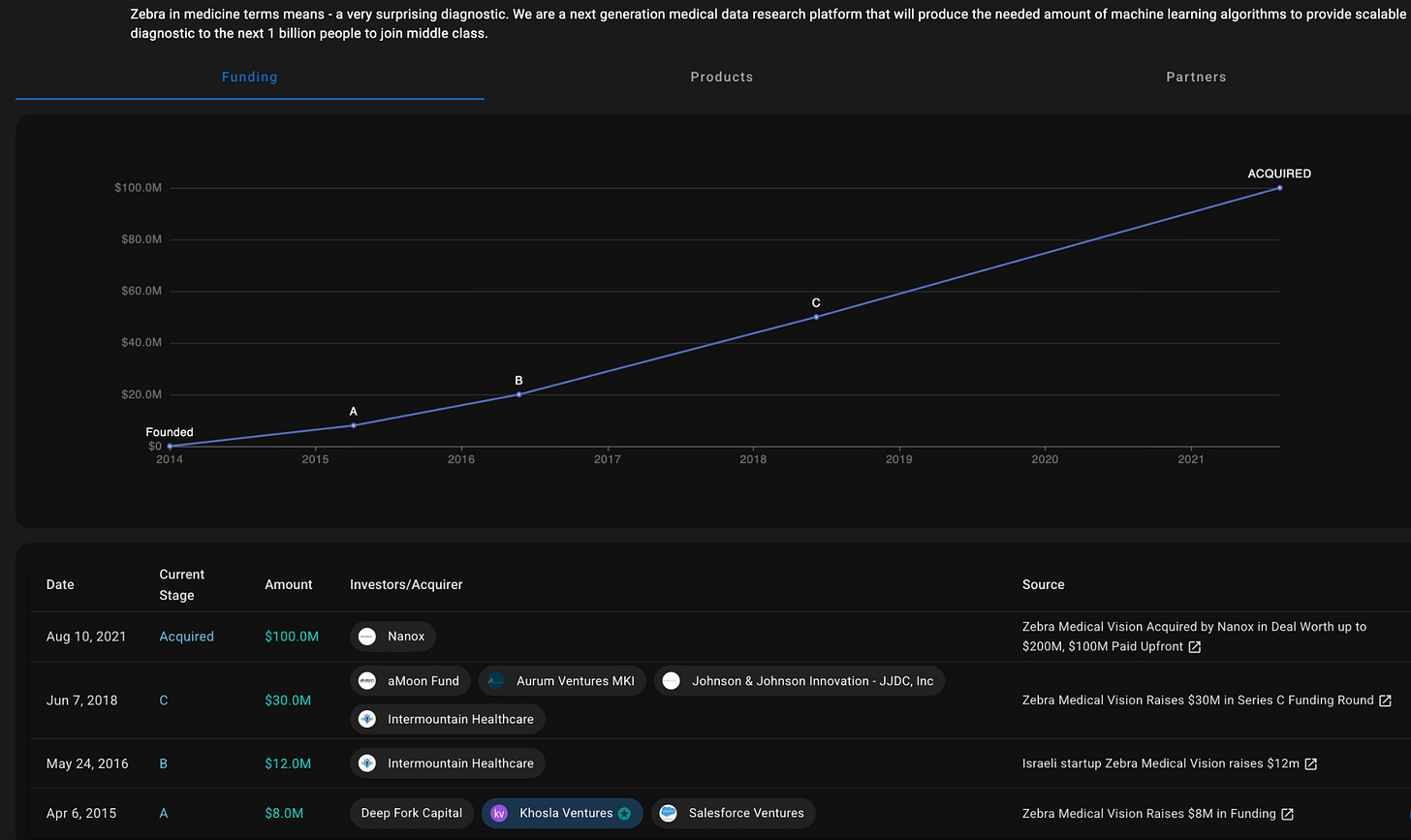
Task: Click the Nanox logo icon
Action: point(367,637)
